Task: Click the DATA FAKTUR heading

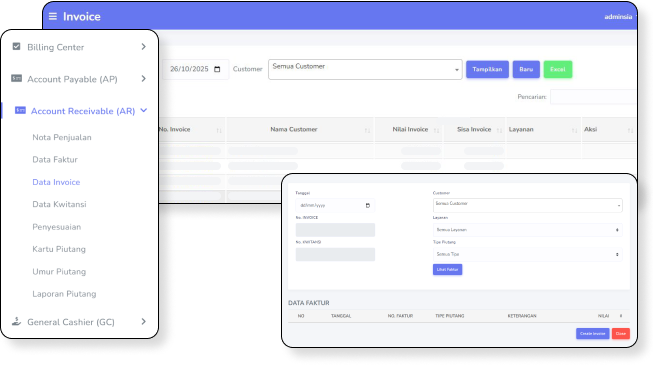Action: point(309,303)
